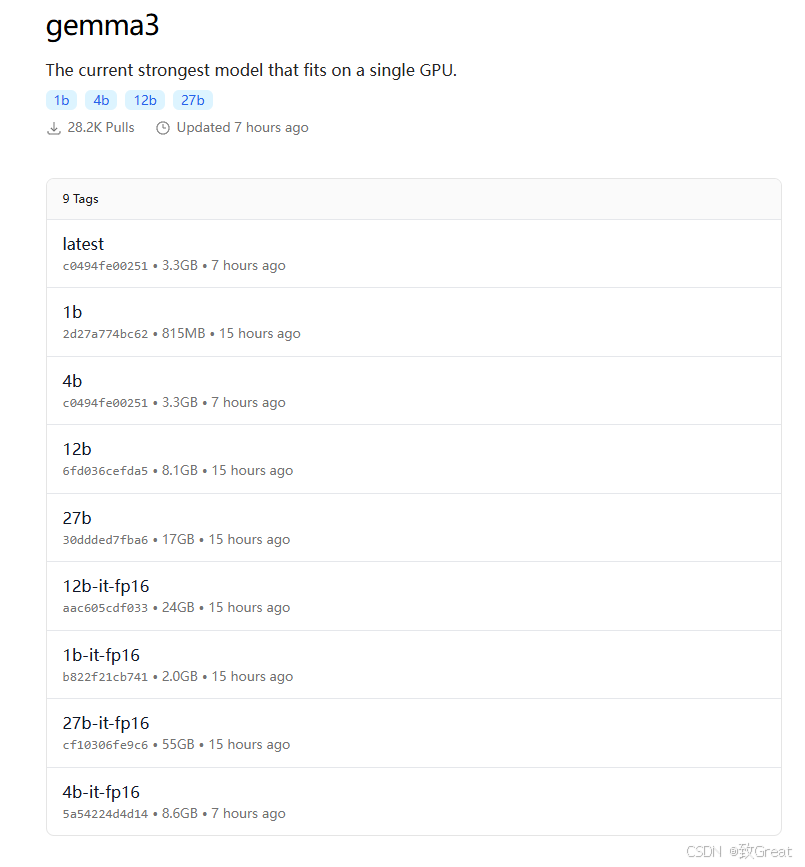Select the 27b size badge
The height and width of the screenshot is (867, 805).
point(192,100)
